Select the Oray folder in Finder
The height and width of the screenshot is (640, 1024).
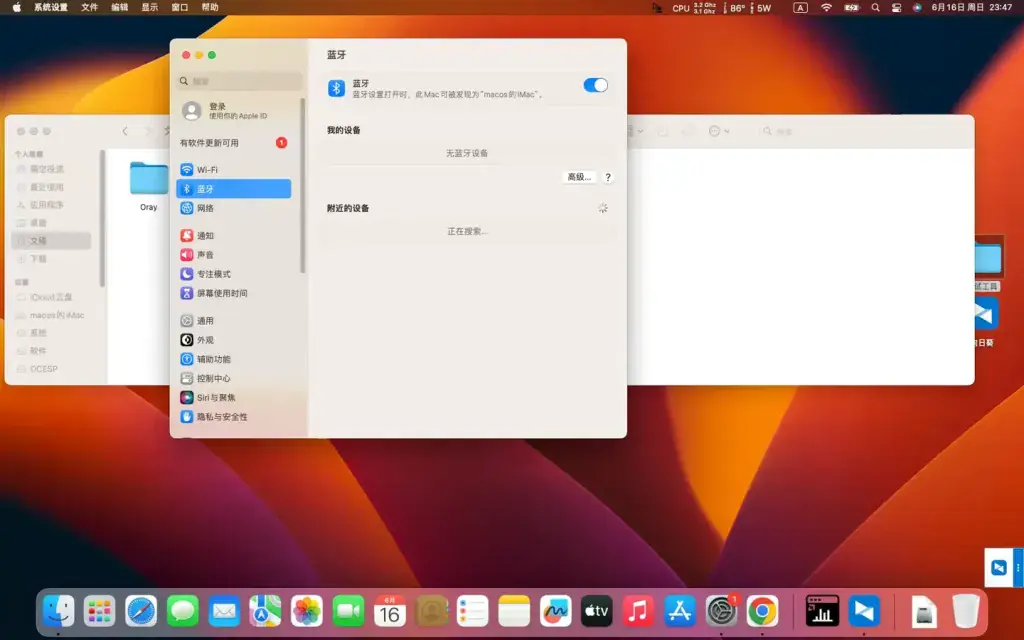[x=148, y=185]
